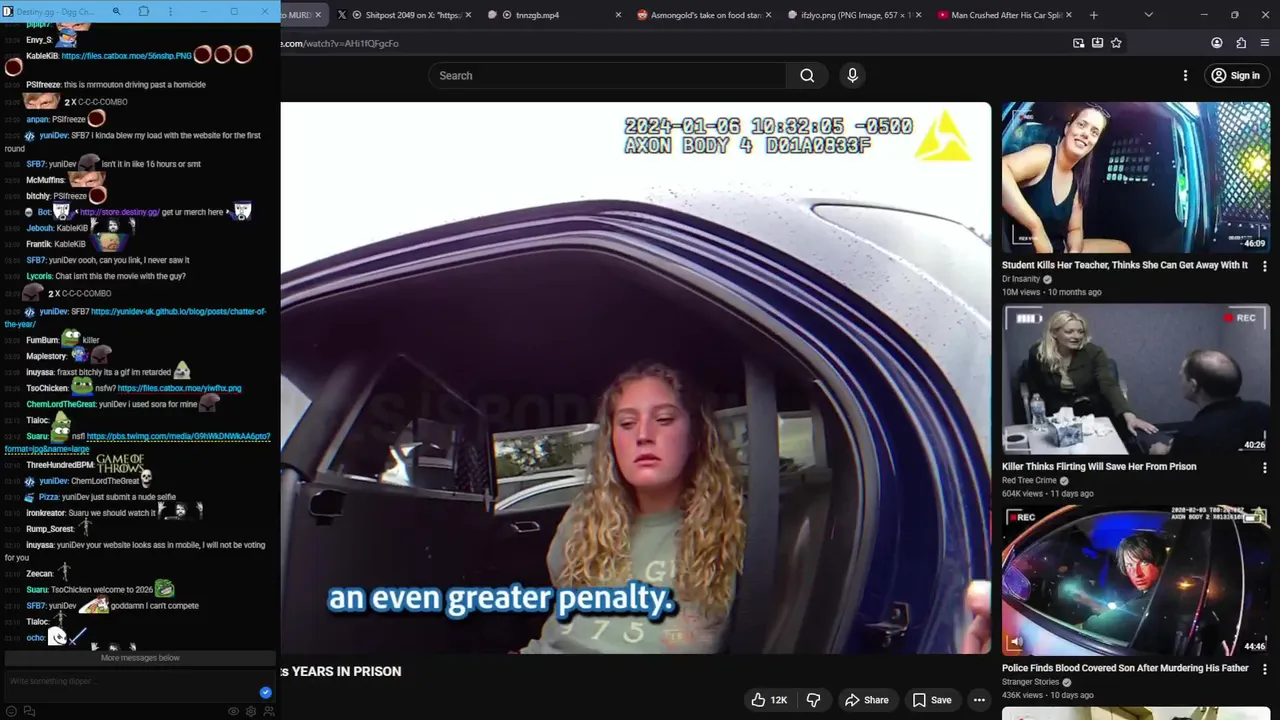Open 'Killer Thinks Flirting' video thumbnail
Image resolution: width=1280 pixels, height=720 pixels.
click(1136, 379)
